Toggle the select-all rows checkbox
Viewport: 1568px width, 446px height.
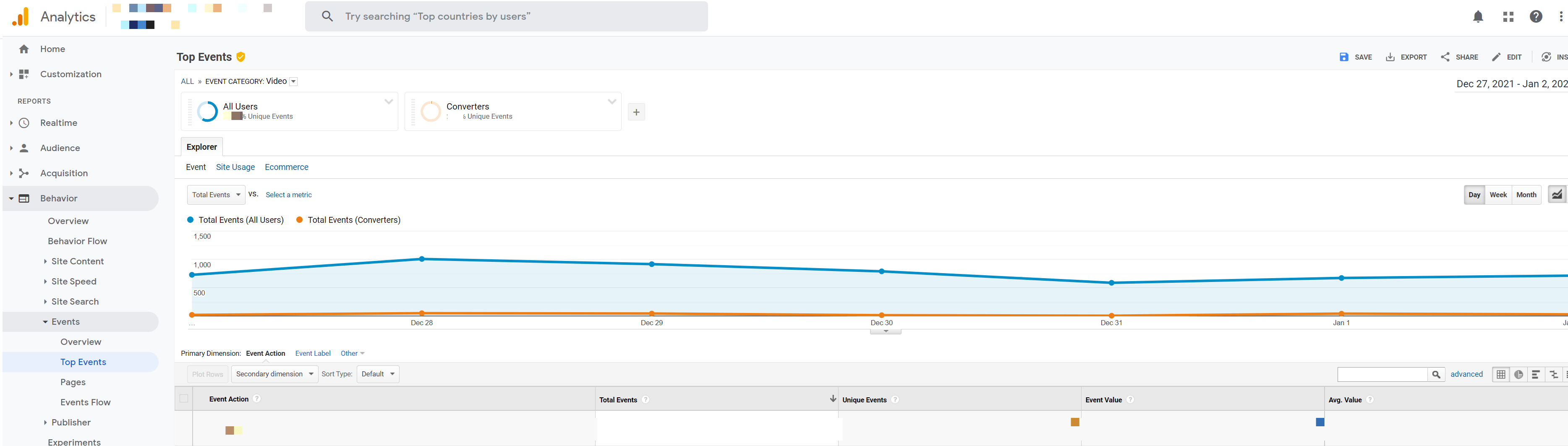tap(184, 399)
